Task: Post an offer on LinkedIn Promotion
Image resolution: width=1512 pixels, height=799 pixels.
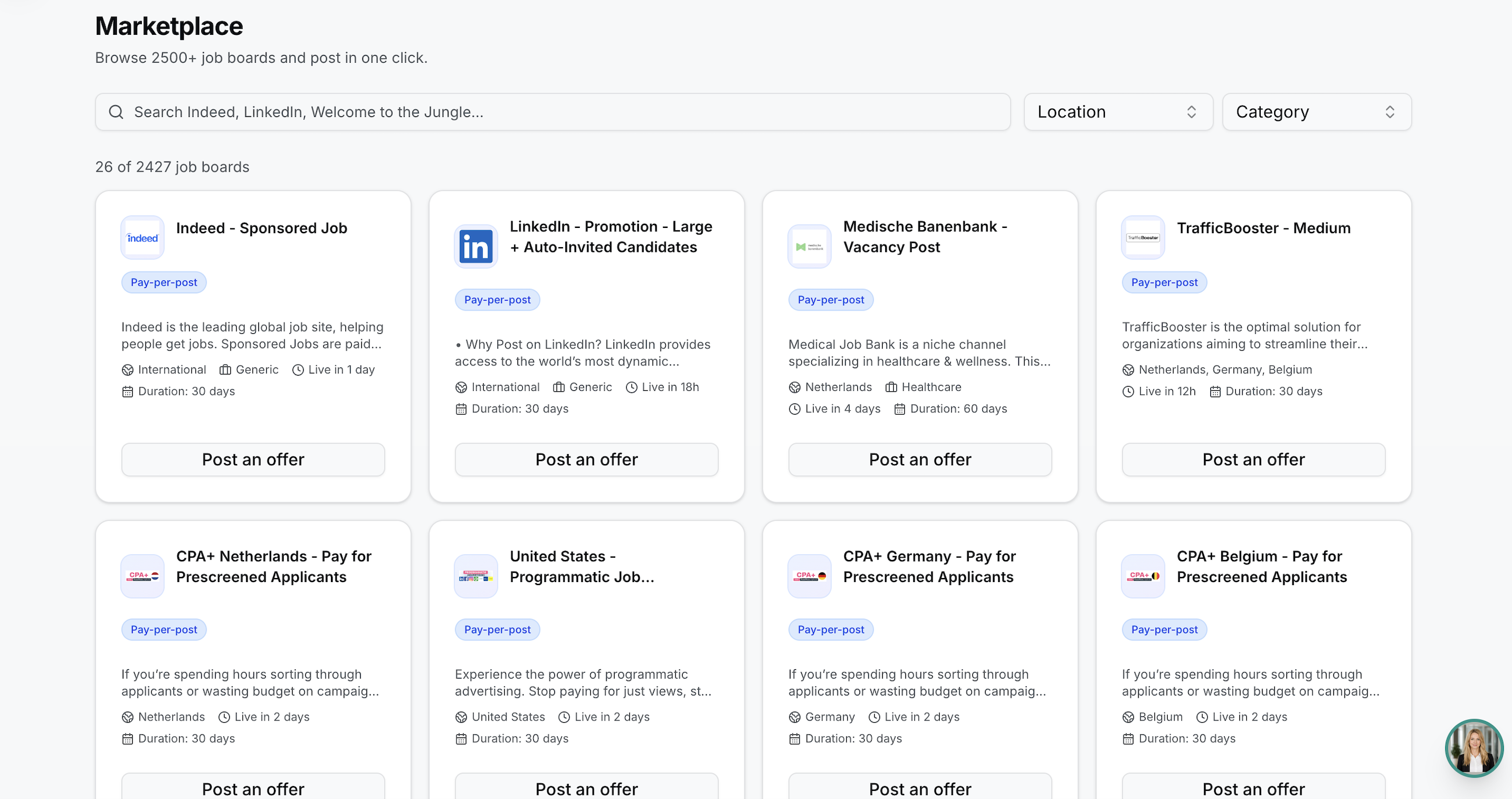Action: (x=586, y=459)
